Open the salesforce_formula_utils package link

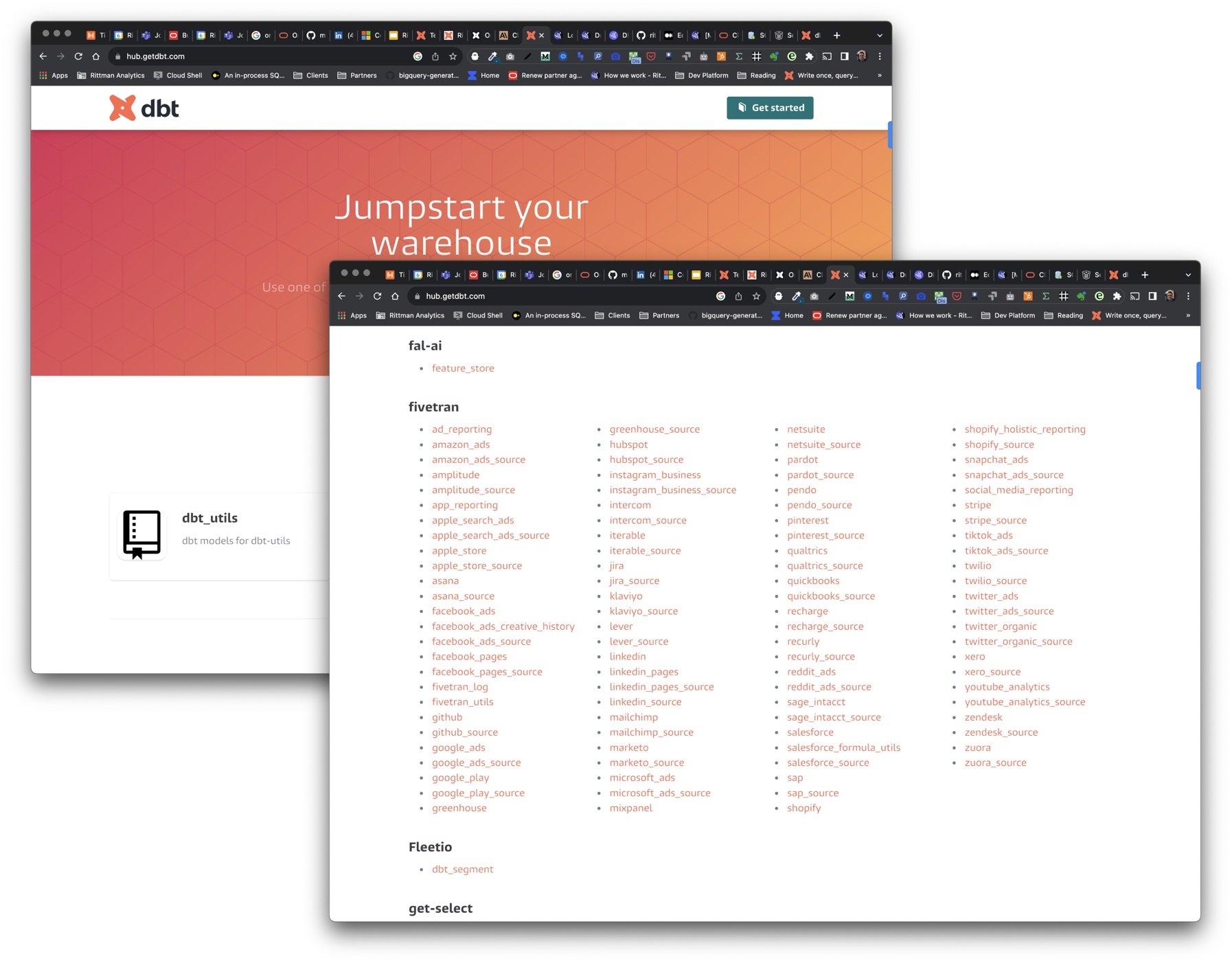843,747
